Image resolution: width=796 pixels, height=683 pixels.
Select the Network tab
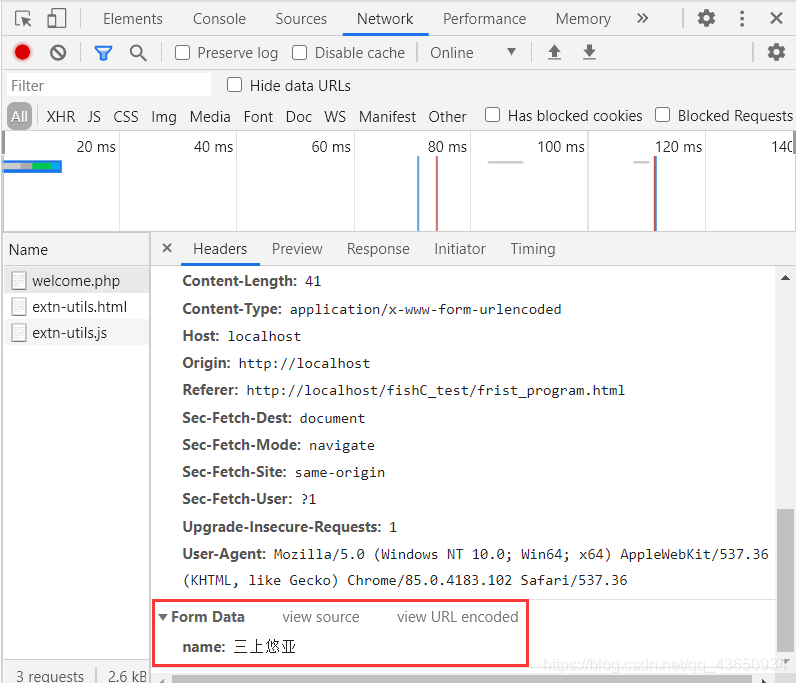(385, 19)
